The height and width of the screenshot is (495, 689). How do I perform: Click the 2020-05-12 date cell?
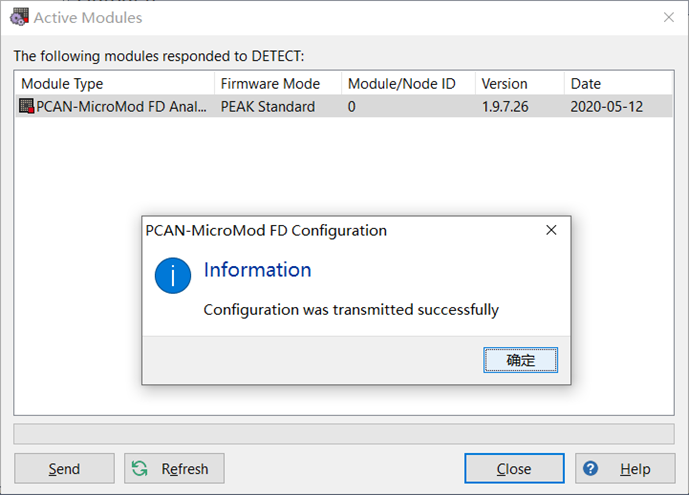pyautogui.click(x=606, y=106)
